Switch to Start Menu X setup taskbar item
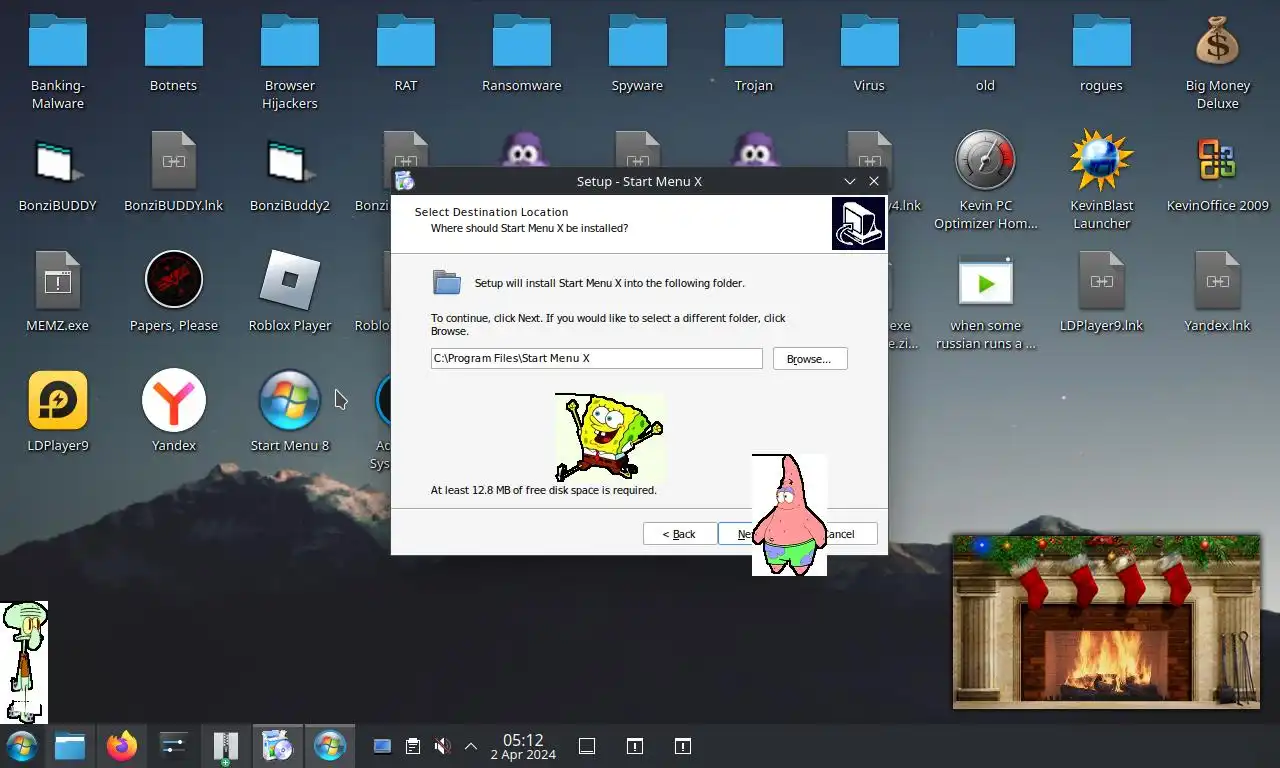This screenshot has height=768, width=1280. pyautogui.click(x=330, y=746)
